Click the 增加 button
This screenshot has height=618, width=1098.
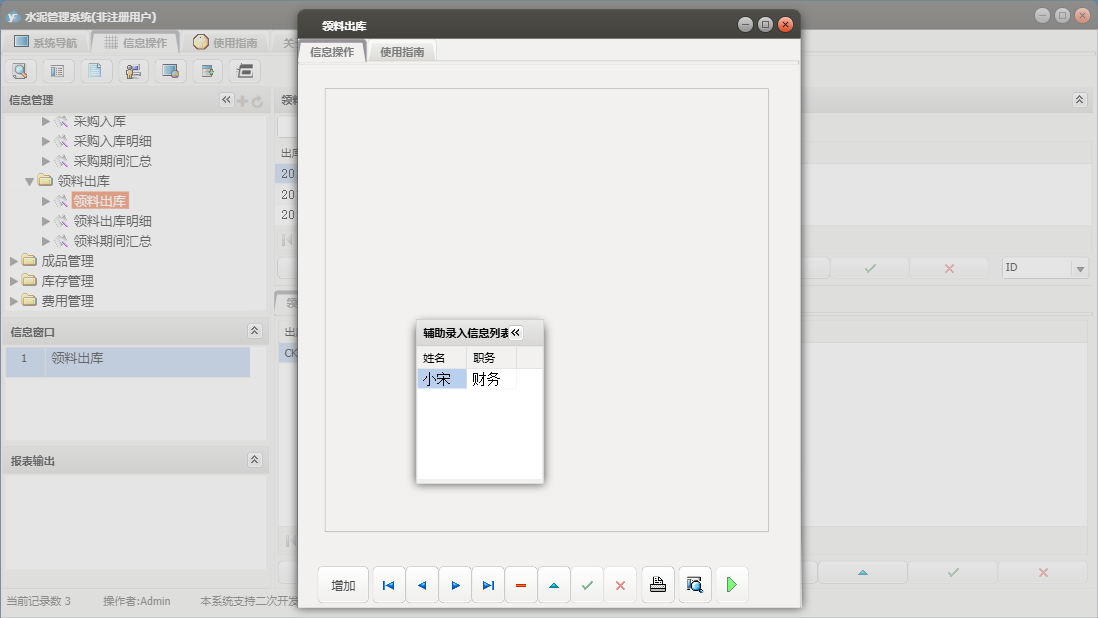click(x=343, y=585)
